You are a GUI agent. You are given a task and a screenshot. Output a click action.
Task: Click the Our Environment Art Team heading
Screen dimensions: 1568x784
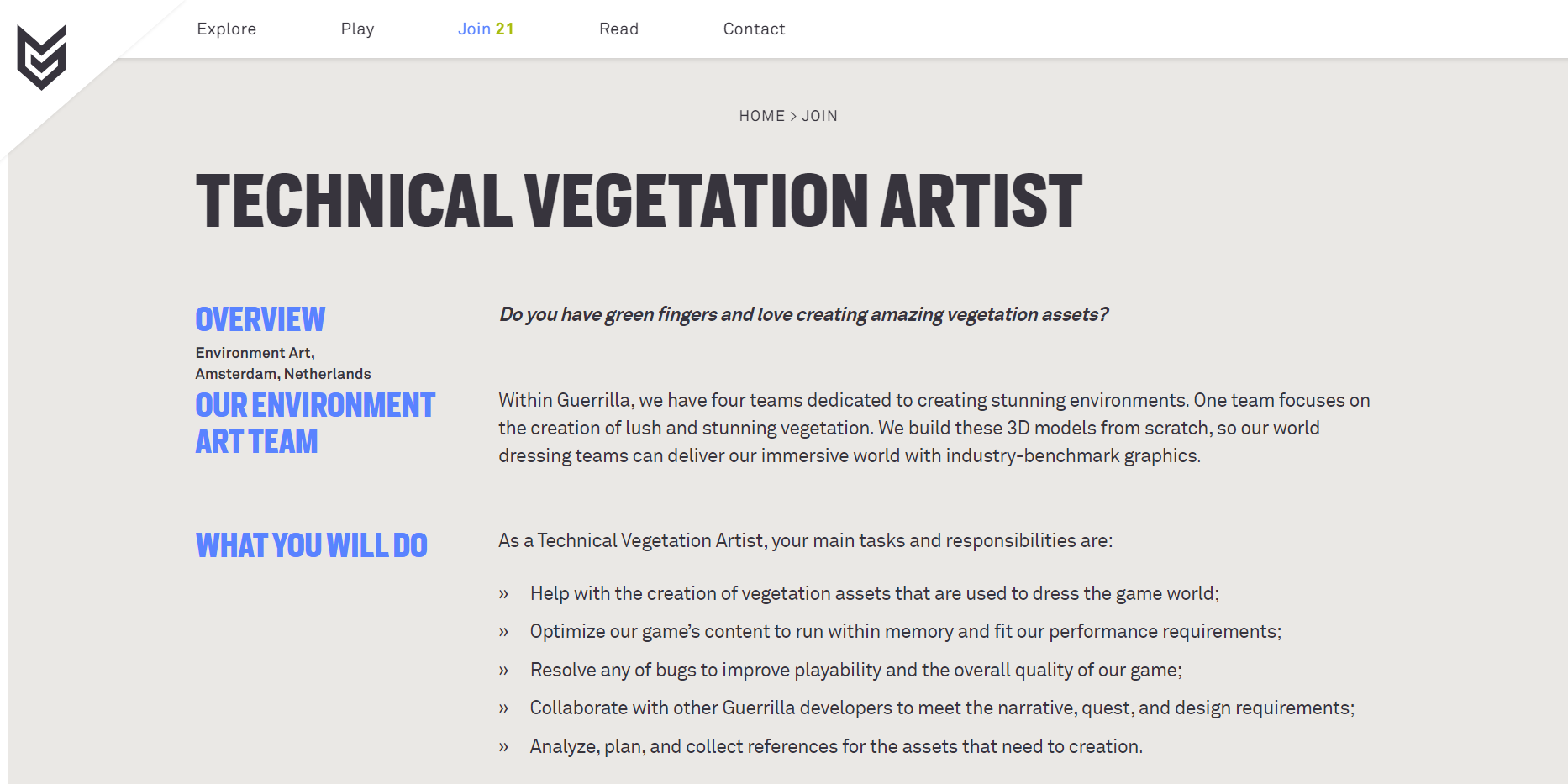pos(315,423)
